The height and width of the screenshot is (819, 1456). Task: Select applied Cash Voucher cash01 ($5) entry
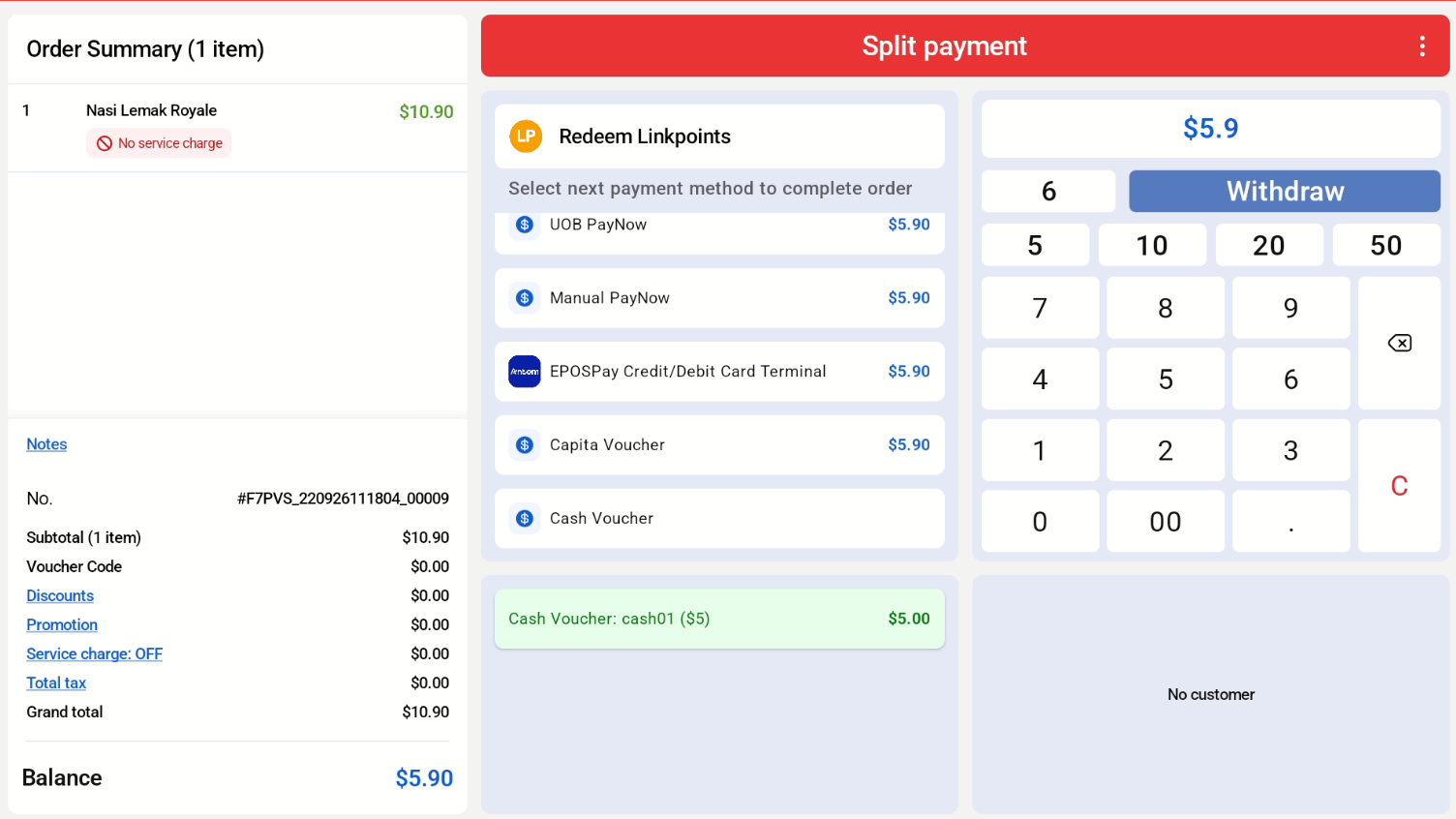tap(719, 619)
